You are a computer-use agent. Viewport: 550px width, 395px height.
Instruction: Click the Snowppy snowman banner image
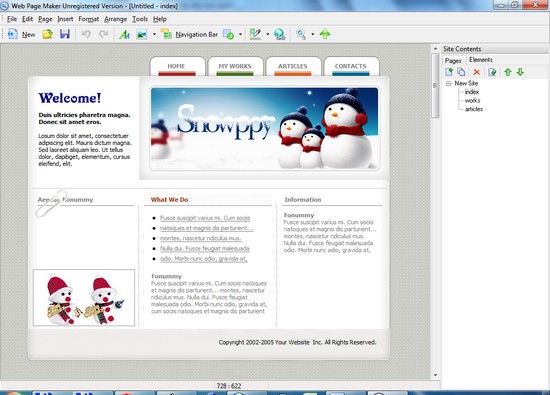pyautogui.click(x=264, y=129)
